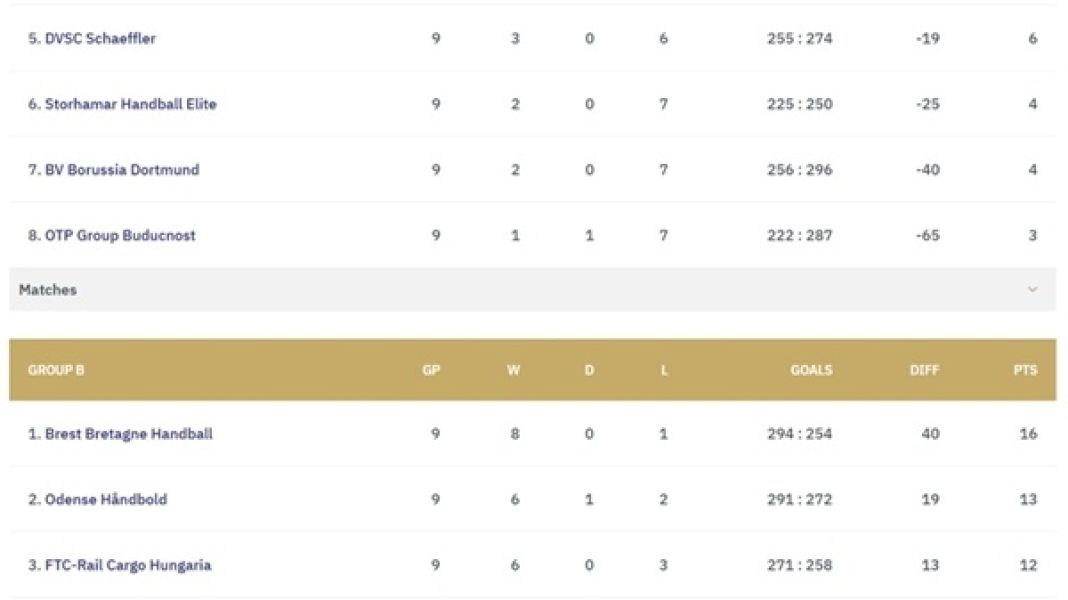Click the W column header
The width and height of the screenshot is (1068, 600).
coord(514,370)
